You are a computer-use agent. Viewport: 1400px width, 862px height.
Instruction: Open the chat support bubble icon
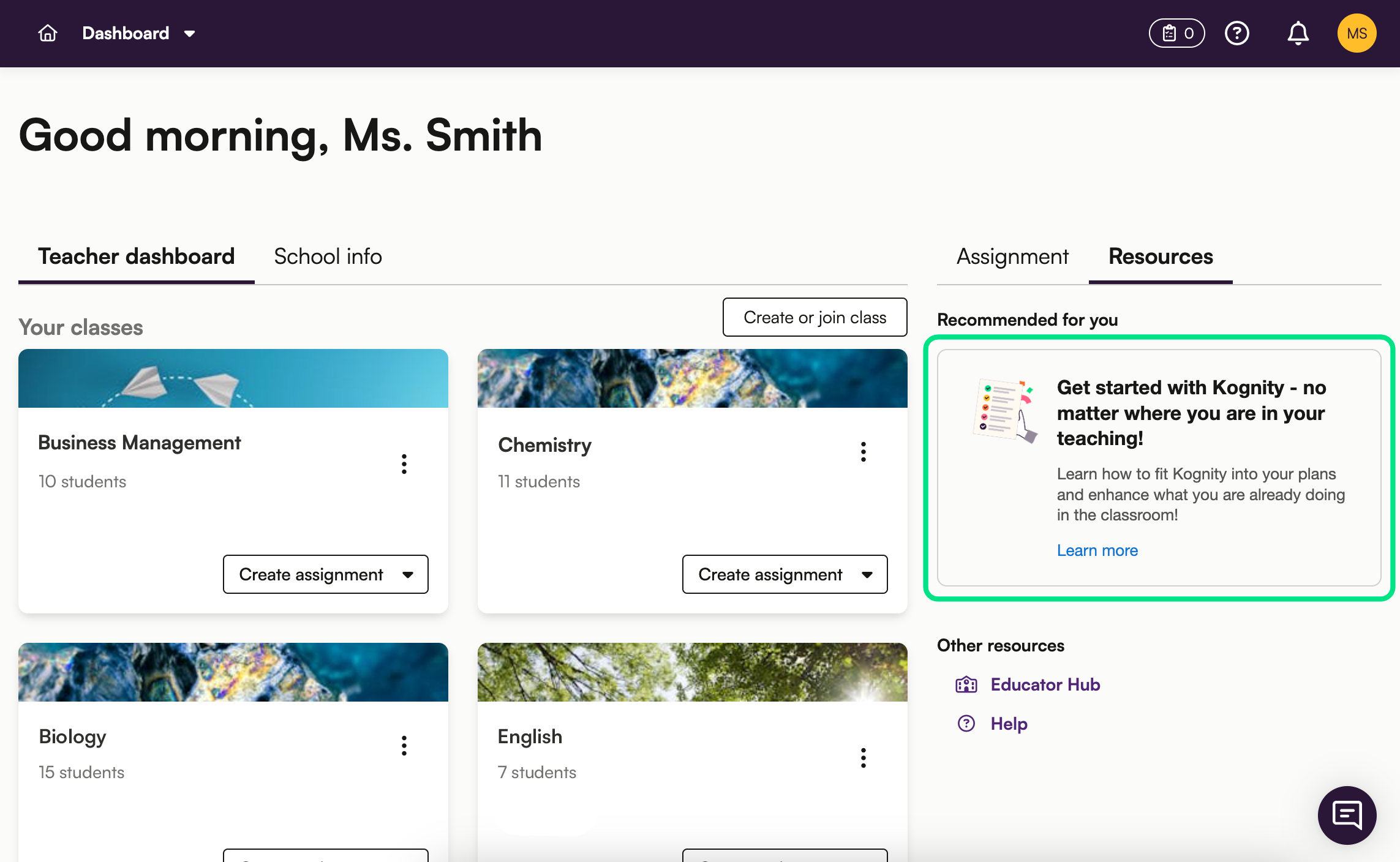click(x=1347, y=815)
